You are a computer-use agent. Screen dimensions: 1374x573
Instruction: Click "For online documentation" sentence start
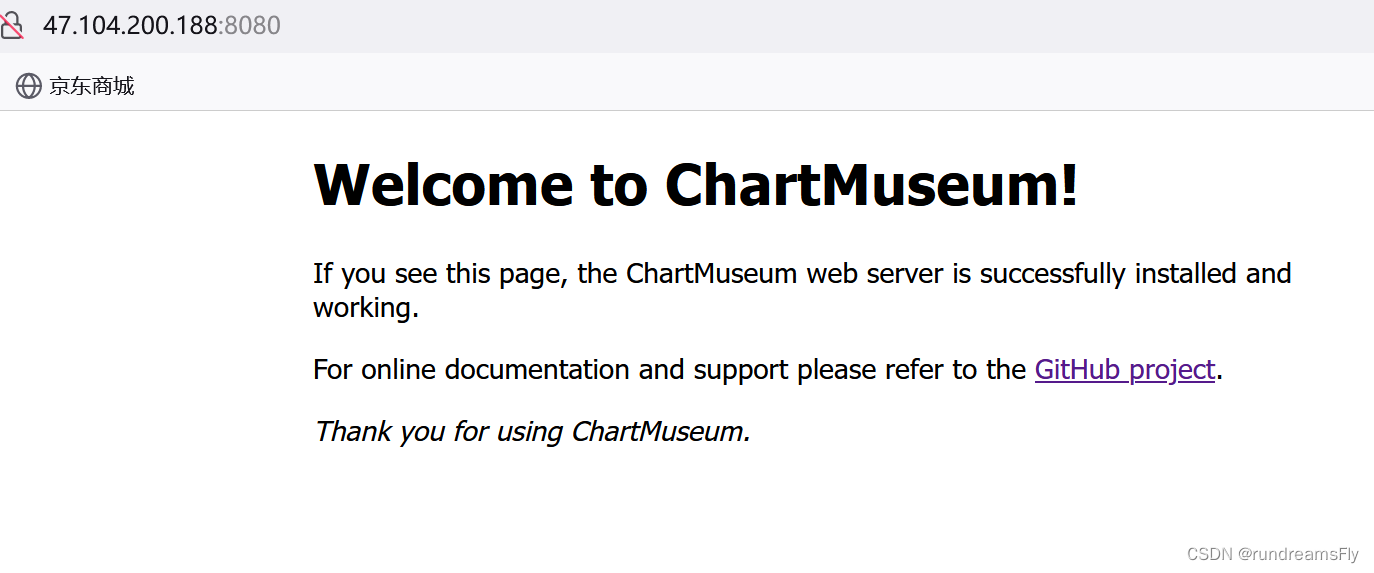tap(470, 370)
